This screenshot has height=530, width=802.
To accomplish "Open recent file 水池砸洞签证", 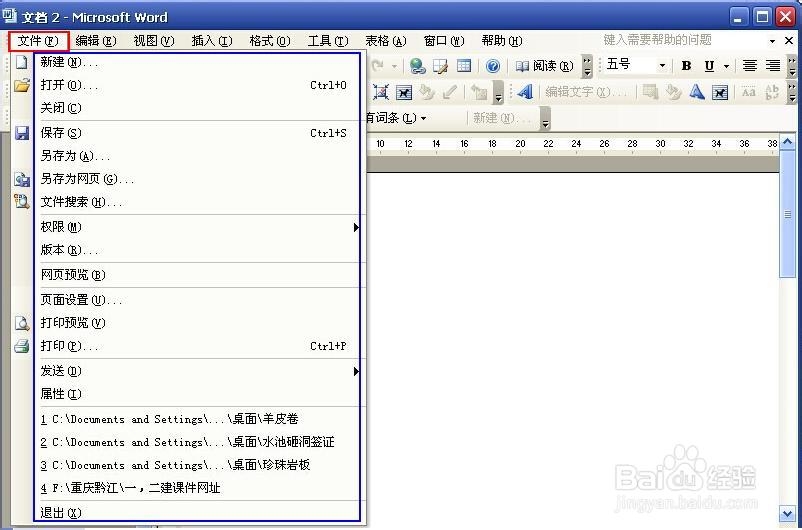I will tap(197, 442).
